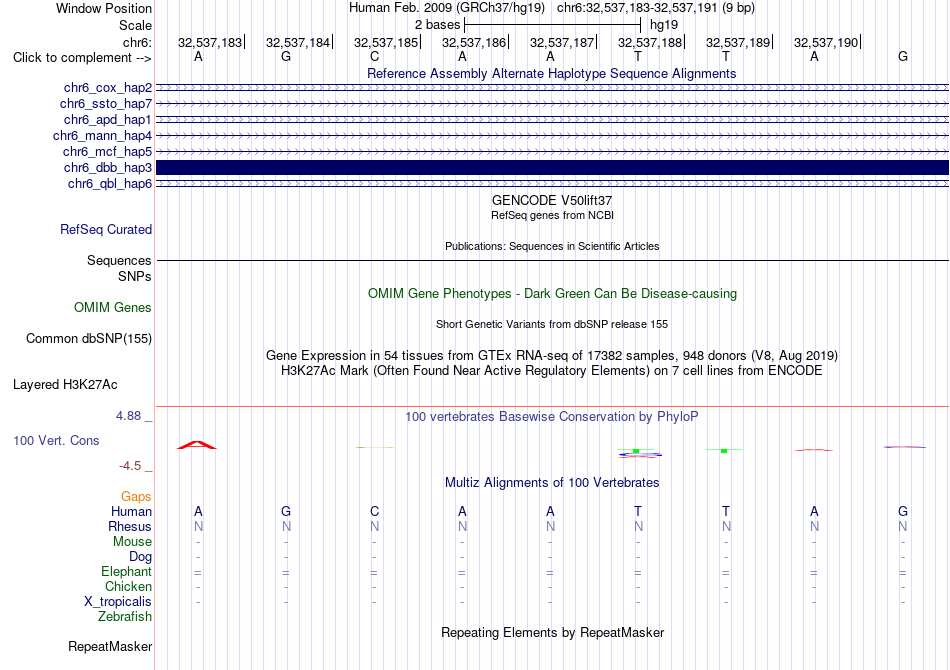Viewport: 950px width, 670px height.
Task: Open the chr6_ssto_hap7 track label
Action: [106, 104]
